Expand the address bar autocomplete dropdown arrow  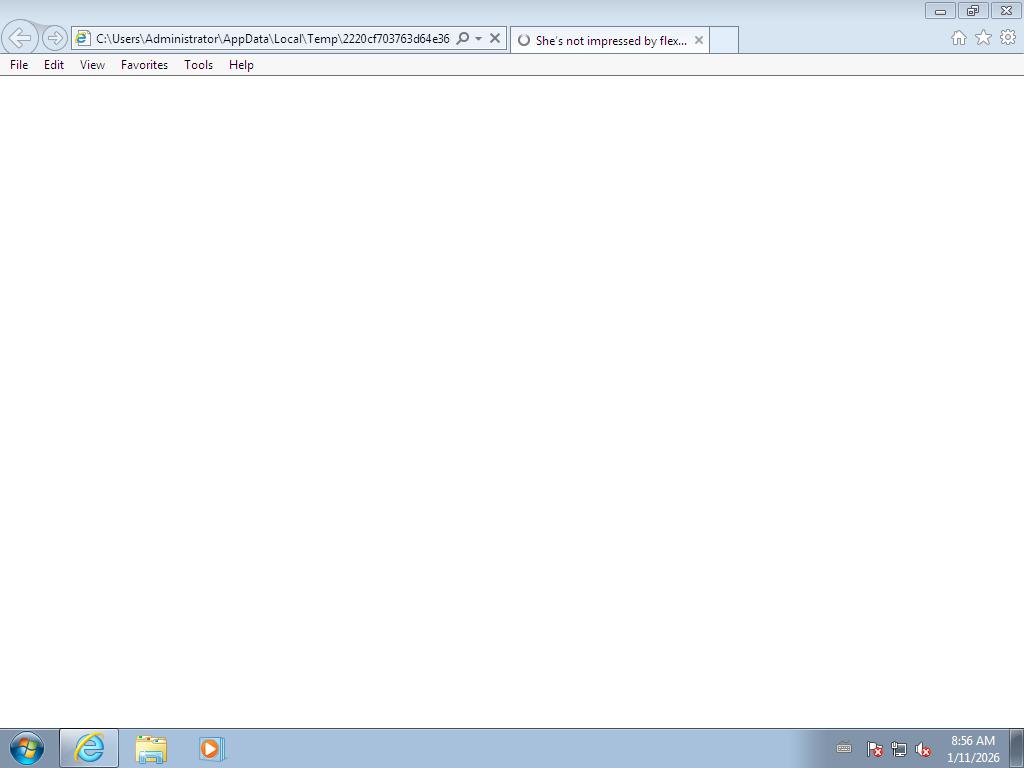pos(478,38)
